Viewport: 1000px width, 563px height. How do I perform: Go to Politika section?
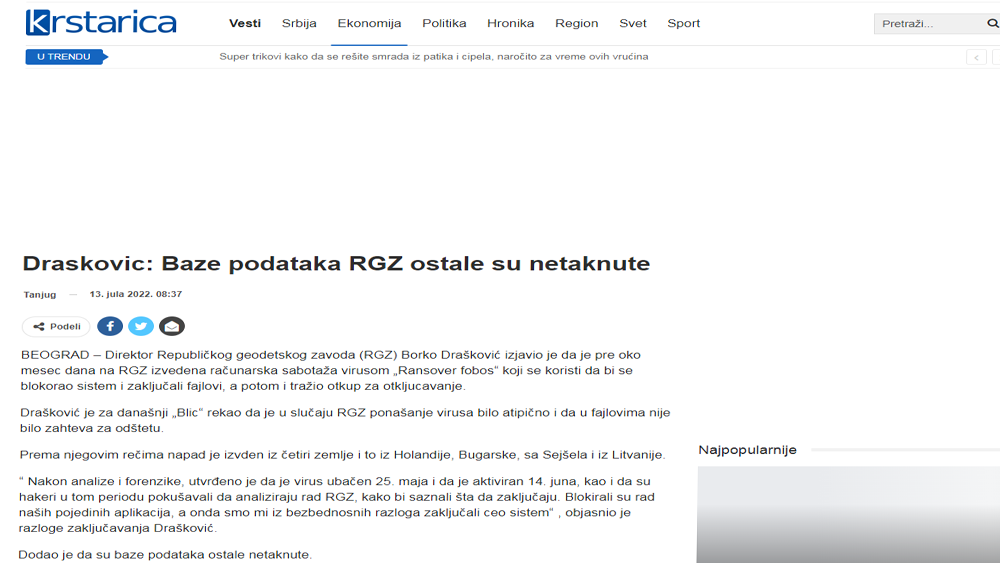pos(444,24)
